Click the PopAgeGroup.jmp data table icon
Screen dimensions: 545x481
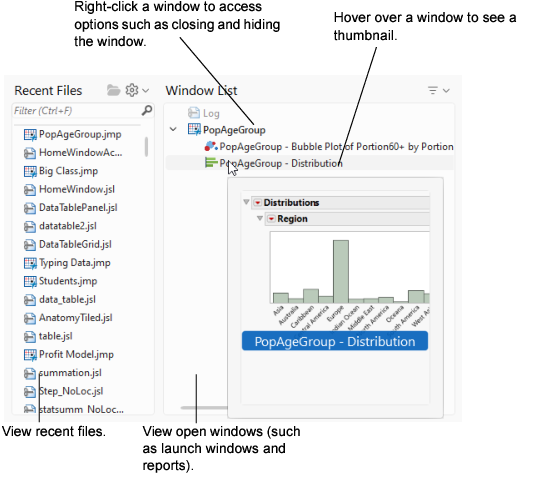30,135
